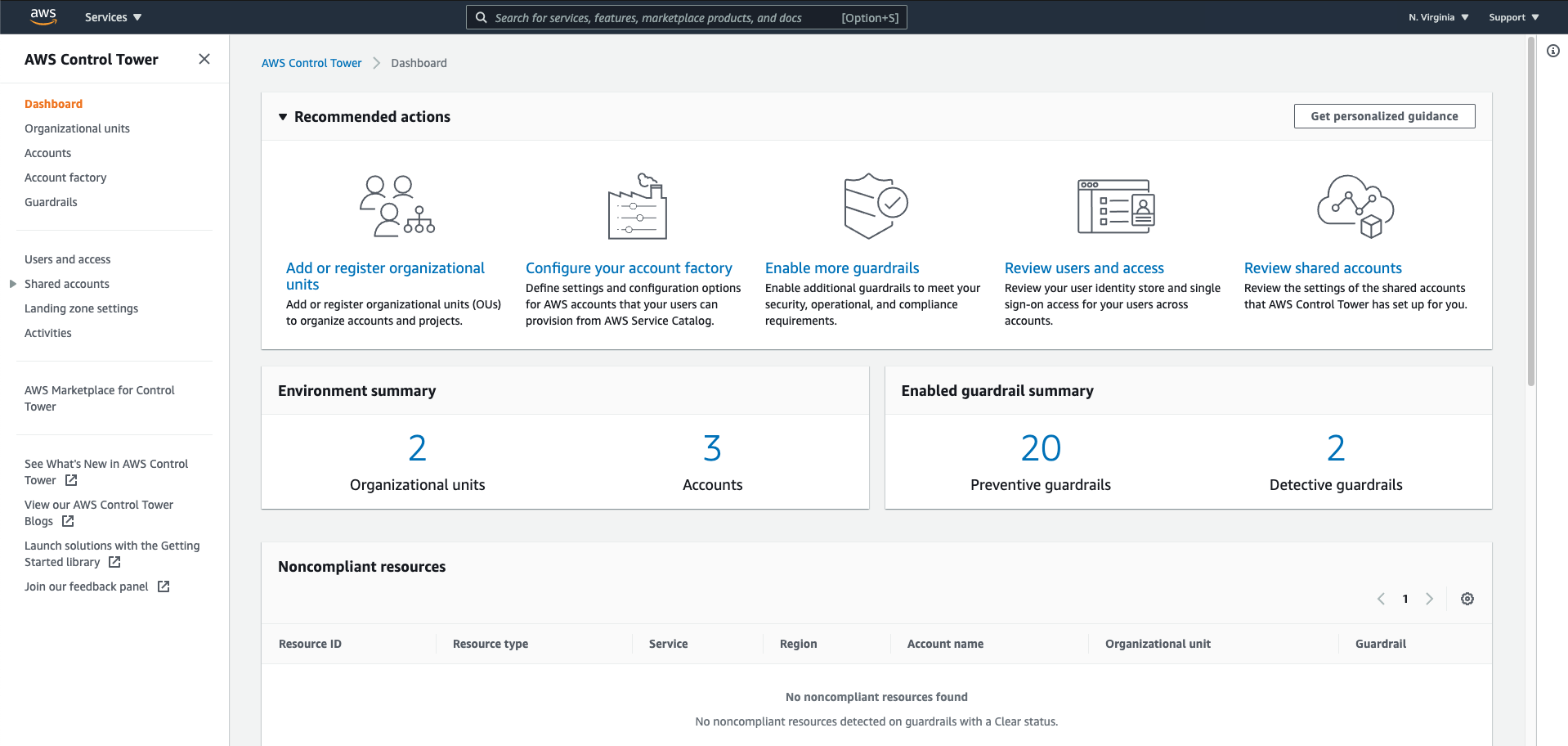Click external icon beside Getting Started library
Viewport: 1568px width, 746px height.
pos(114,562)
